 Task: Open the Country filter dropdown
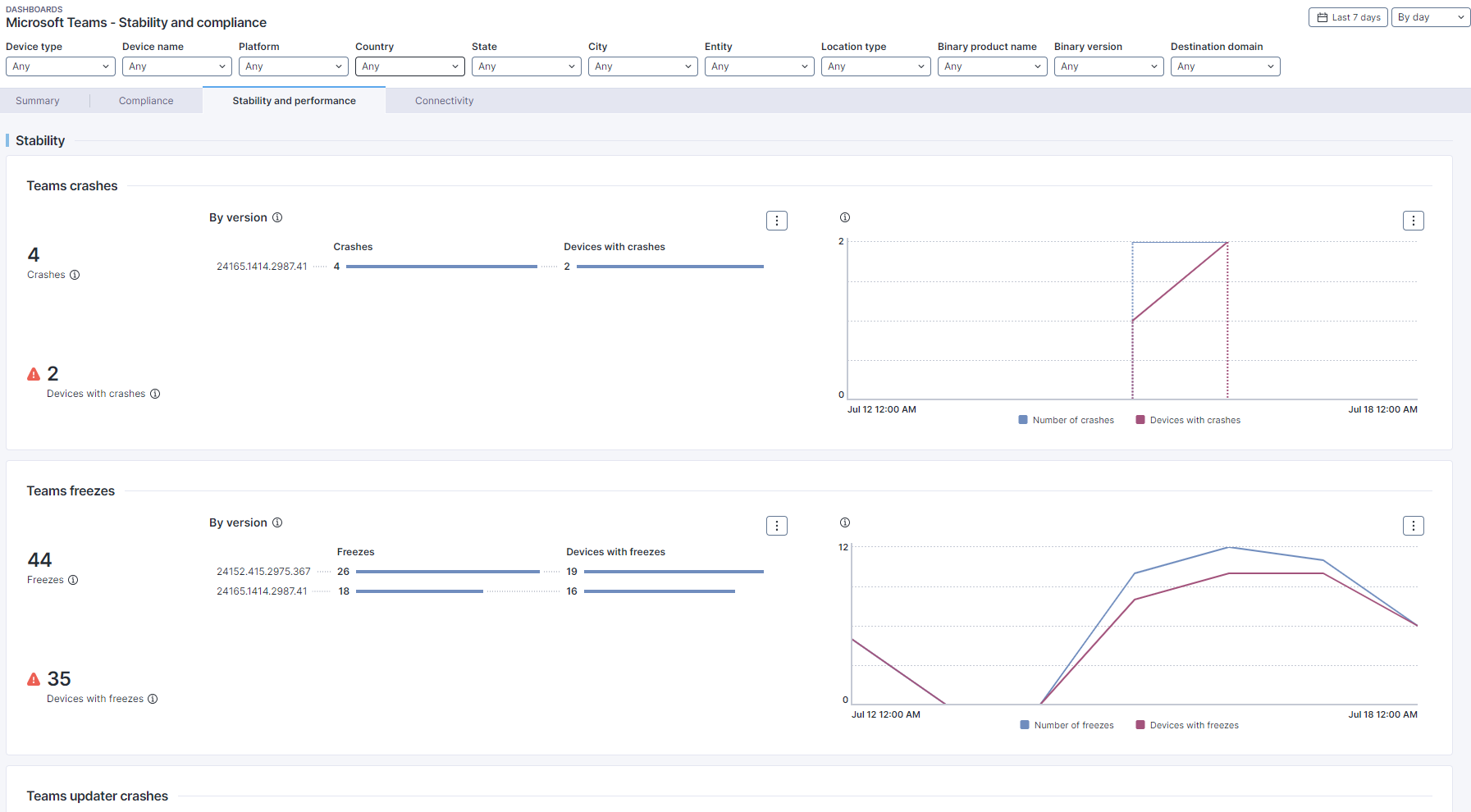tap(409, 66)
